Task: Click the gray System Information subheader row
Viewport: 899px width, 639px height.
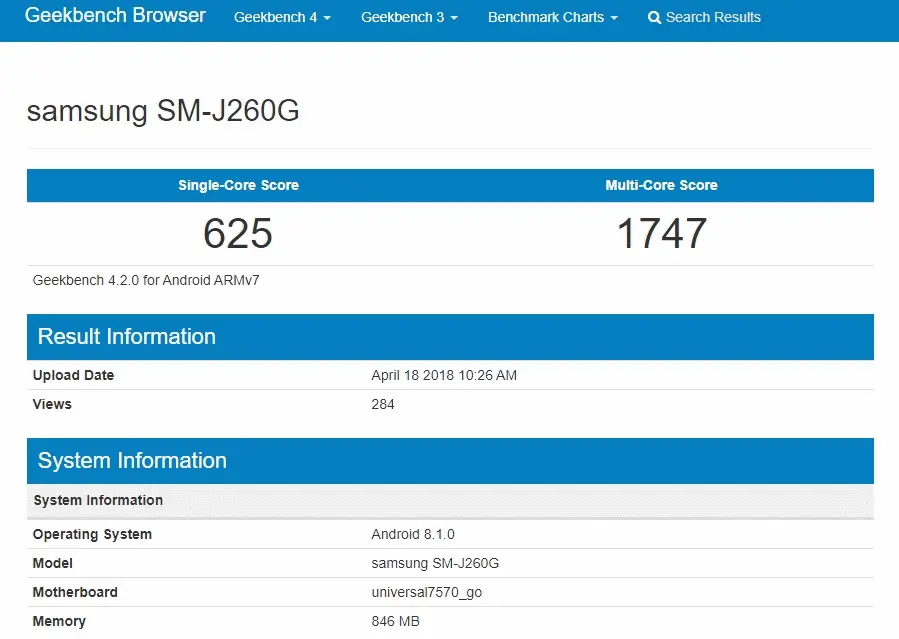Action: (450, 501)
